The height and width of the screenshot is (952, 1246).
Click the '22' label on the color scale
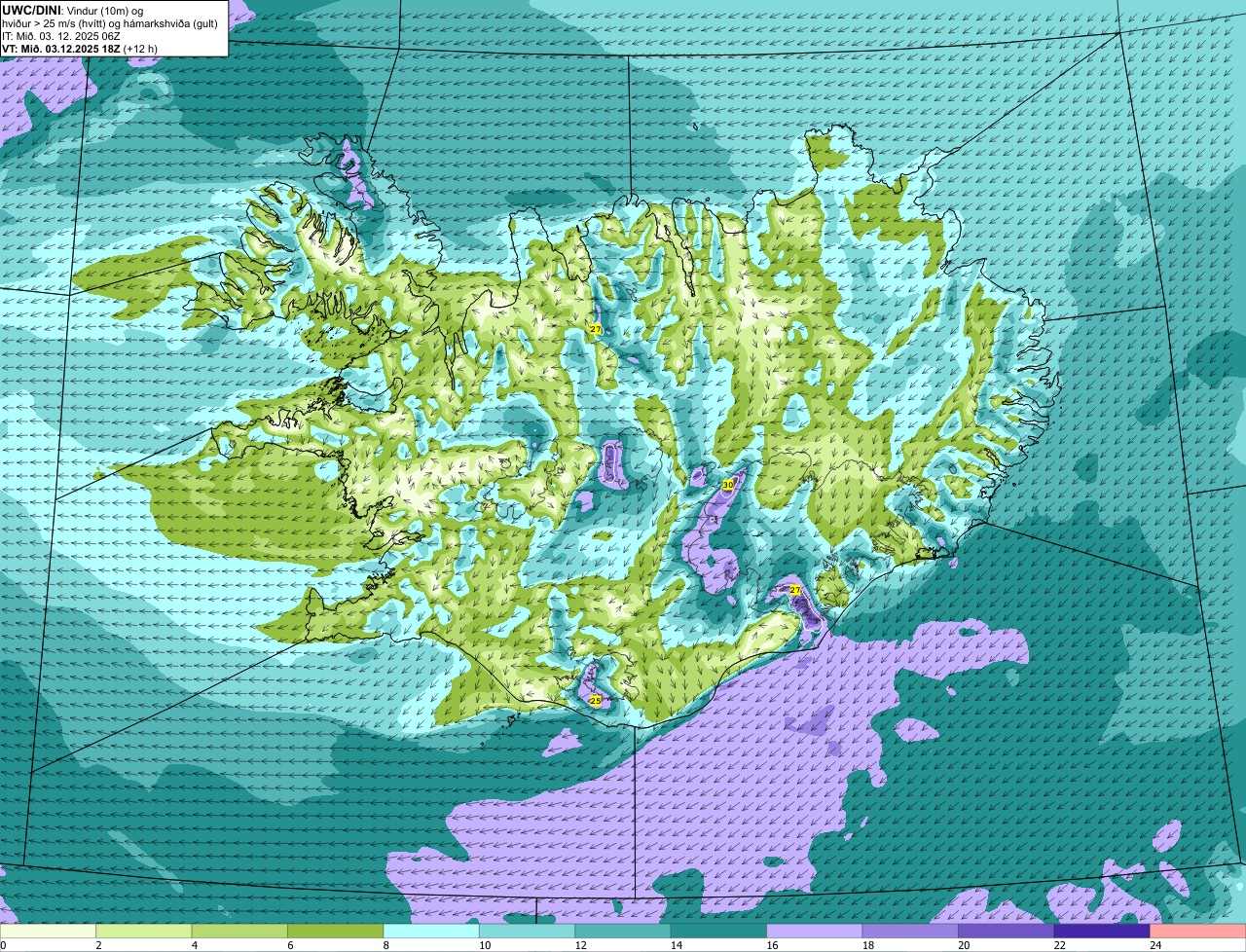[1060, 945]
